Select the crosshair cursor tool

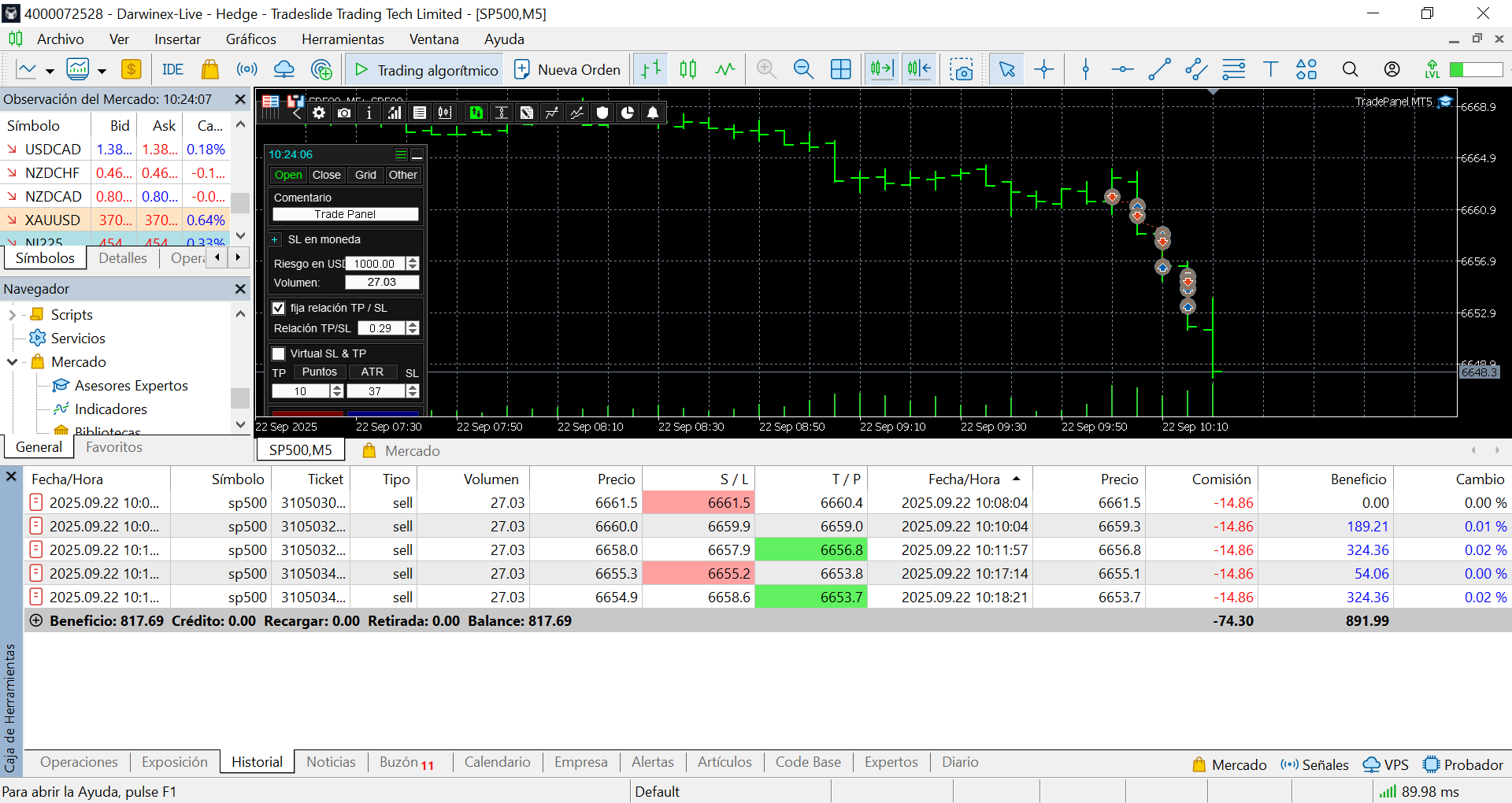[1044, 69]
